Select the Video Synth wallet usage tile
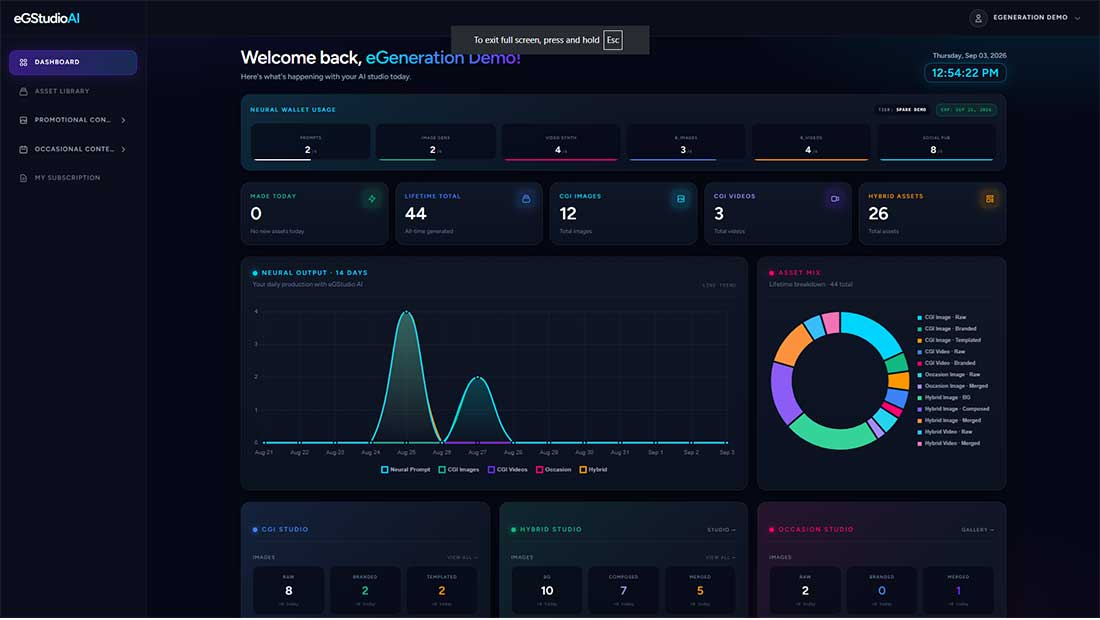 pyautogui.click(x=561, y=143)
